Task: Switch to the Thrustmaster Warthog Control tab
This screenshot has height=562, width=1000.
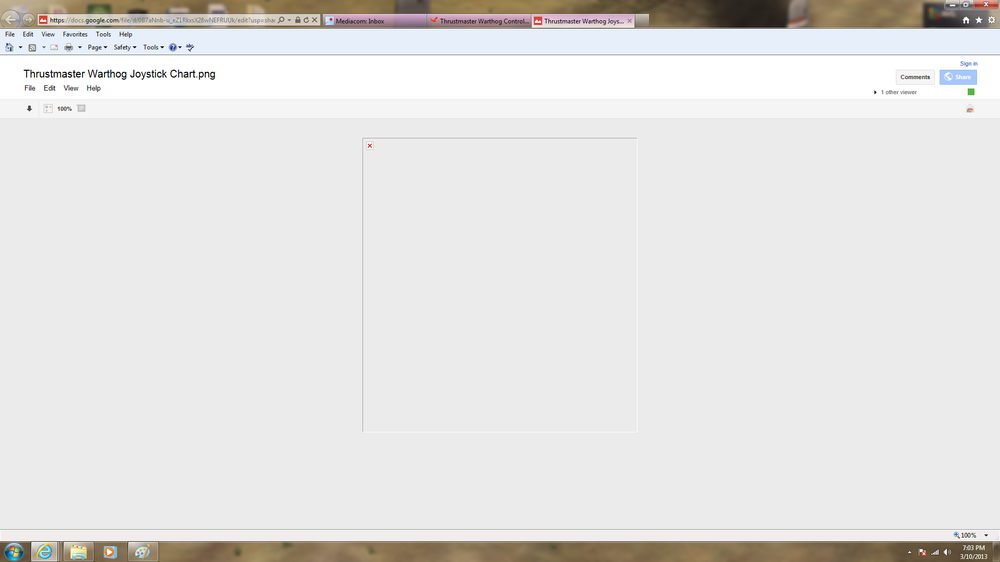Action: (x=479, y=21)
